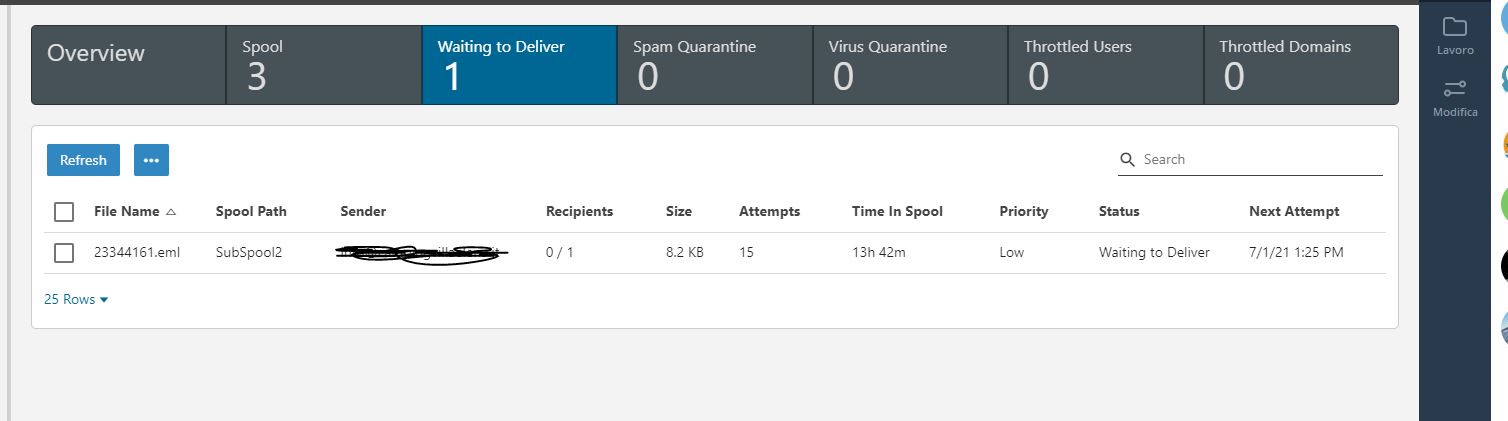Open the Spam Quarantine tab
Screen dimensions: 1508x421
point(714,65)
